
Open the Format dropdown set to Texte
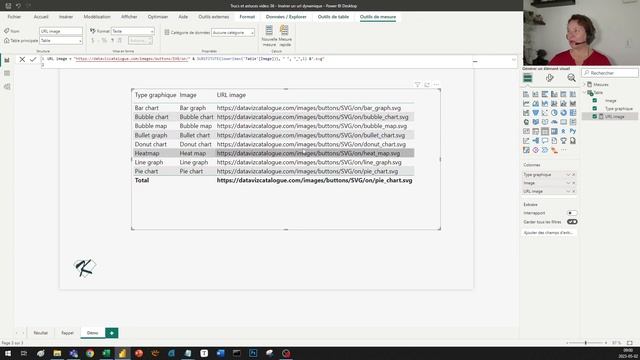(133, 31)
